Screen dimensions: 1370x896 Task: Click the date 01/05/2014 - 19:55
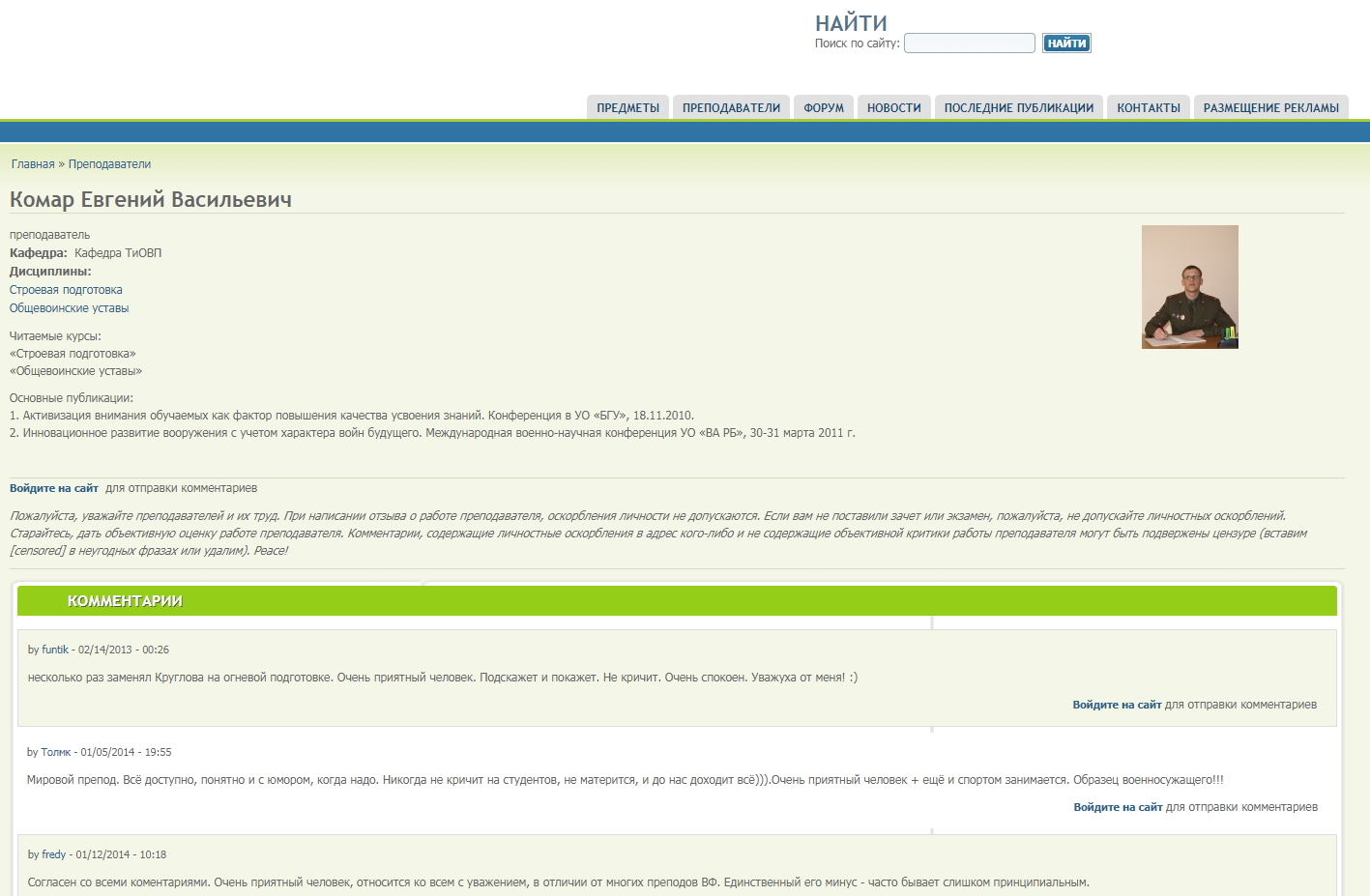[126, 752]
